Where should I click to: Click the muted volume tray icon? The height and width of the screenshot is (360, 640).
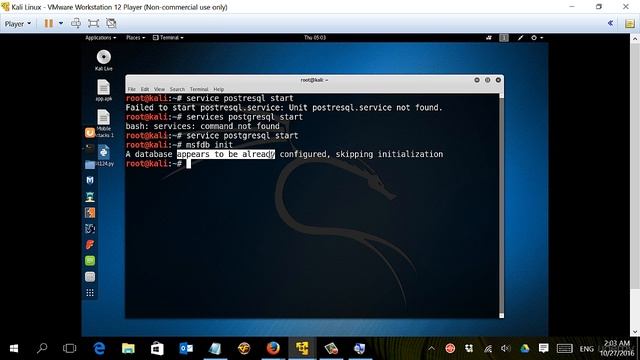pos(506,348)
